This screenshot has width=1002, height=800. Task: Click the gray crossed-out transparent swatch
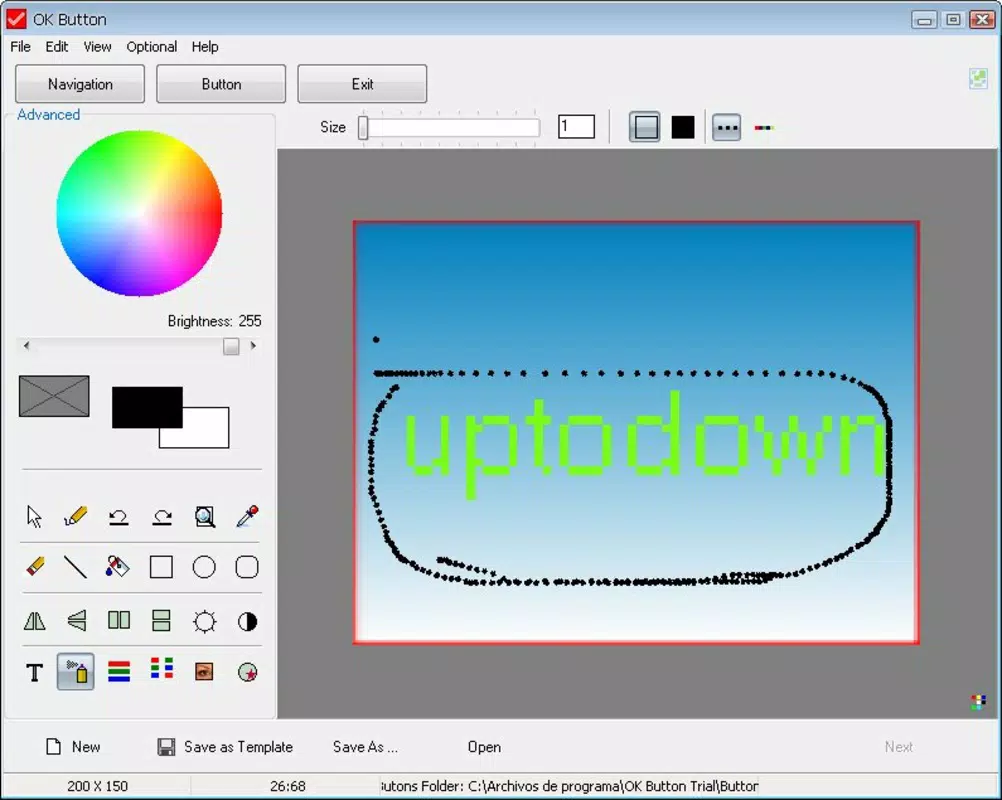coord(54,396)
